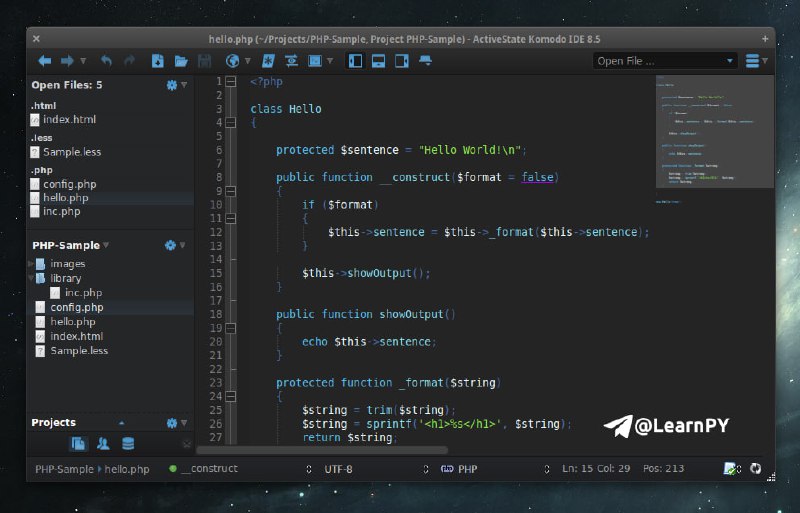Collapse the fold marker on line 19
The image size is (800, 513).
click(x=231, y=328)
